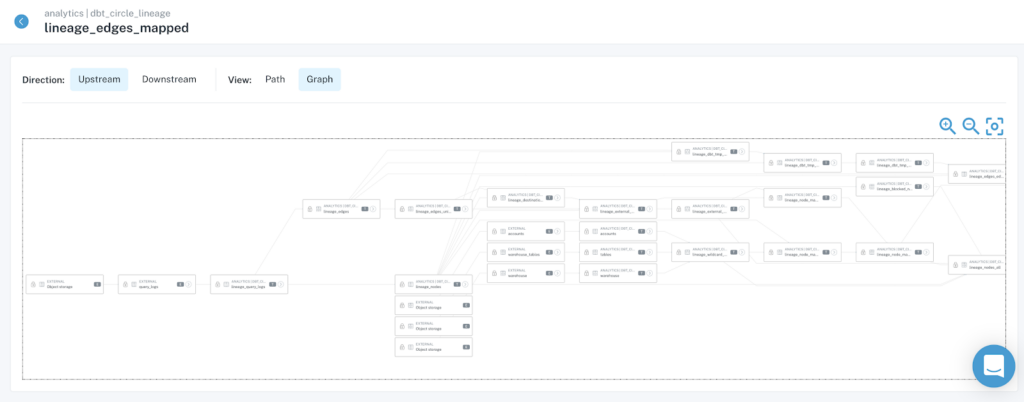Click lock icon on tables node

(x=586, y=252)
